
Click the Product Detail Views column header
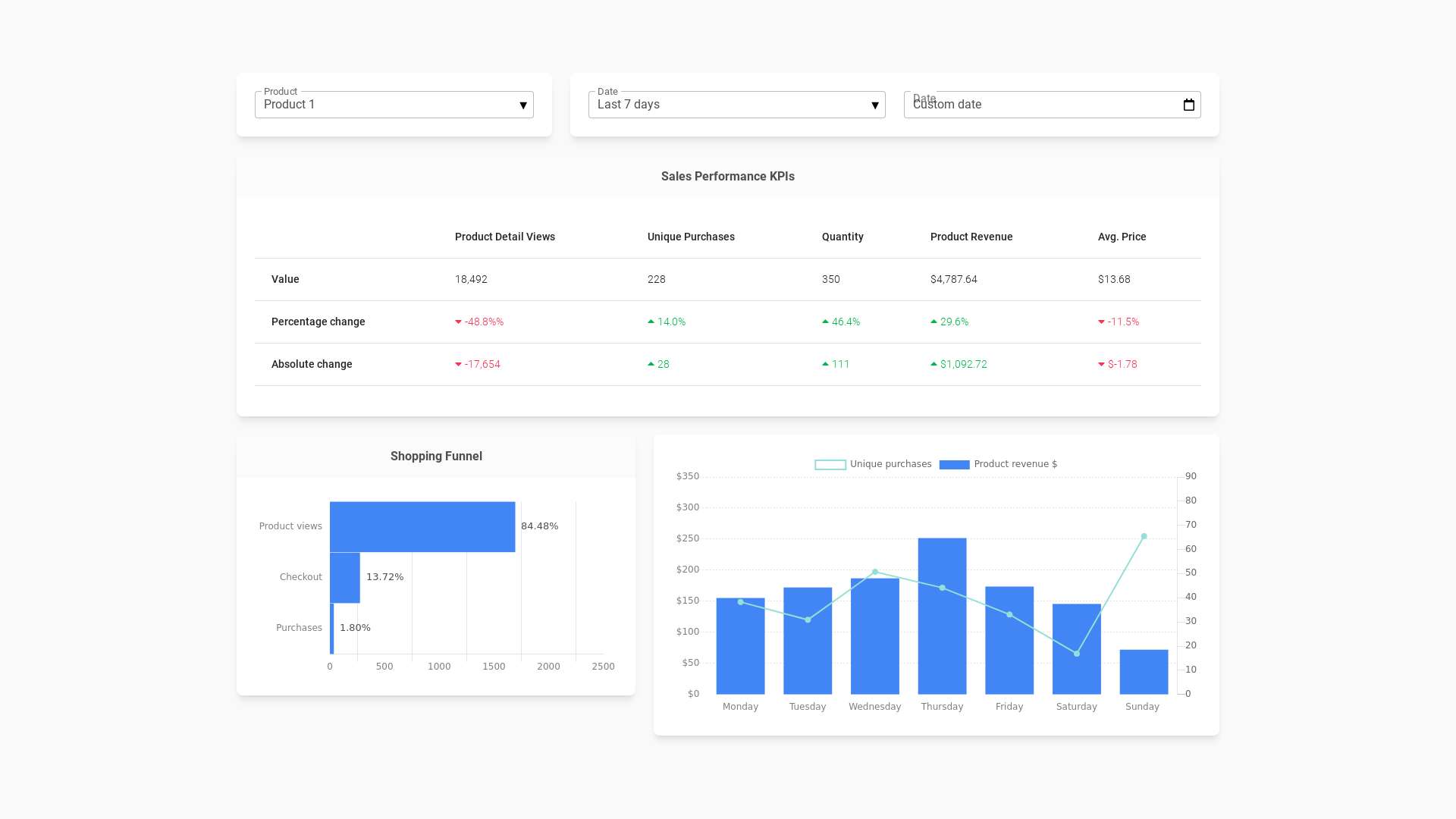click(504, 237)
